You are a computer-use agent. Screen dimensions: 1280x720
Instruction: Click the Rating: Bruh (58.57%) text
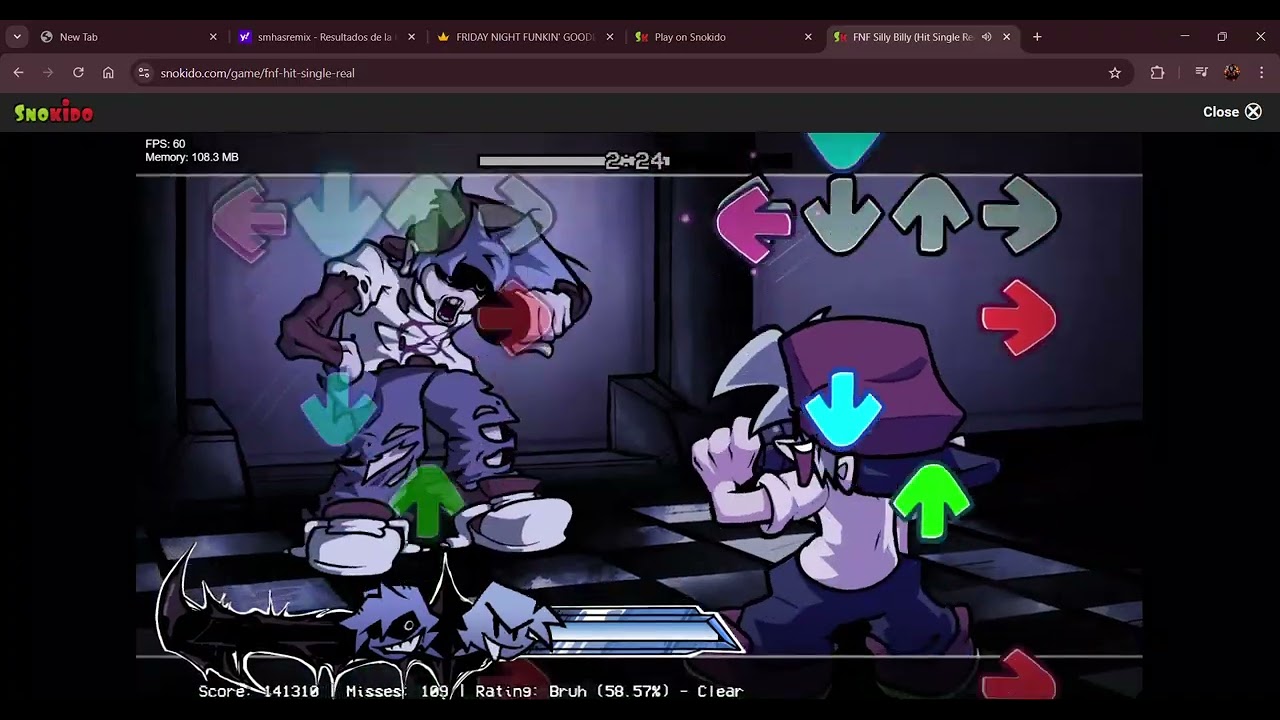click(x=570, y=691)
